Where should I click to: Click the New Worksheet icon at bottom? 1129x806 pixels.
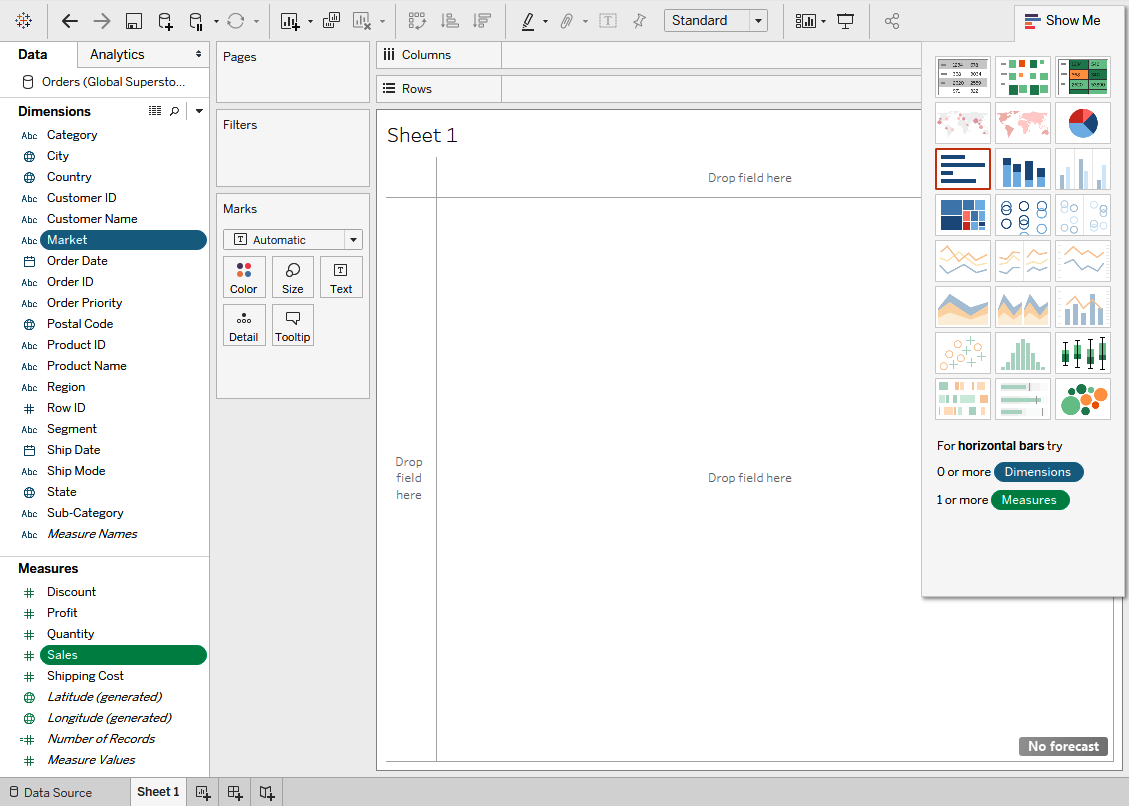203,793
